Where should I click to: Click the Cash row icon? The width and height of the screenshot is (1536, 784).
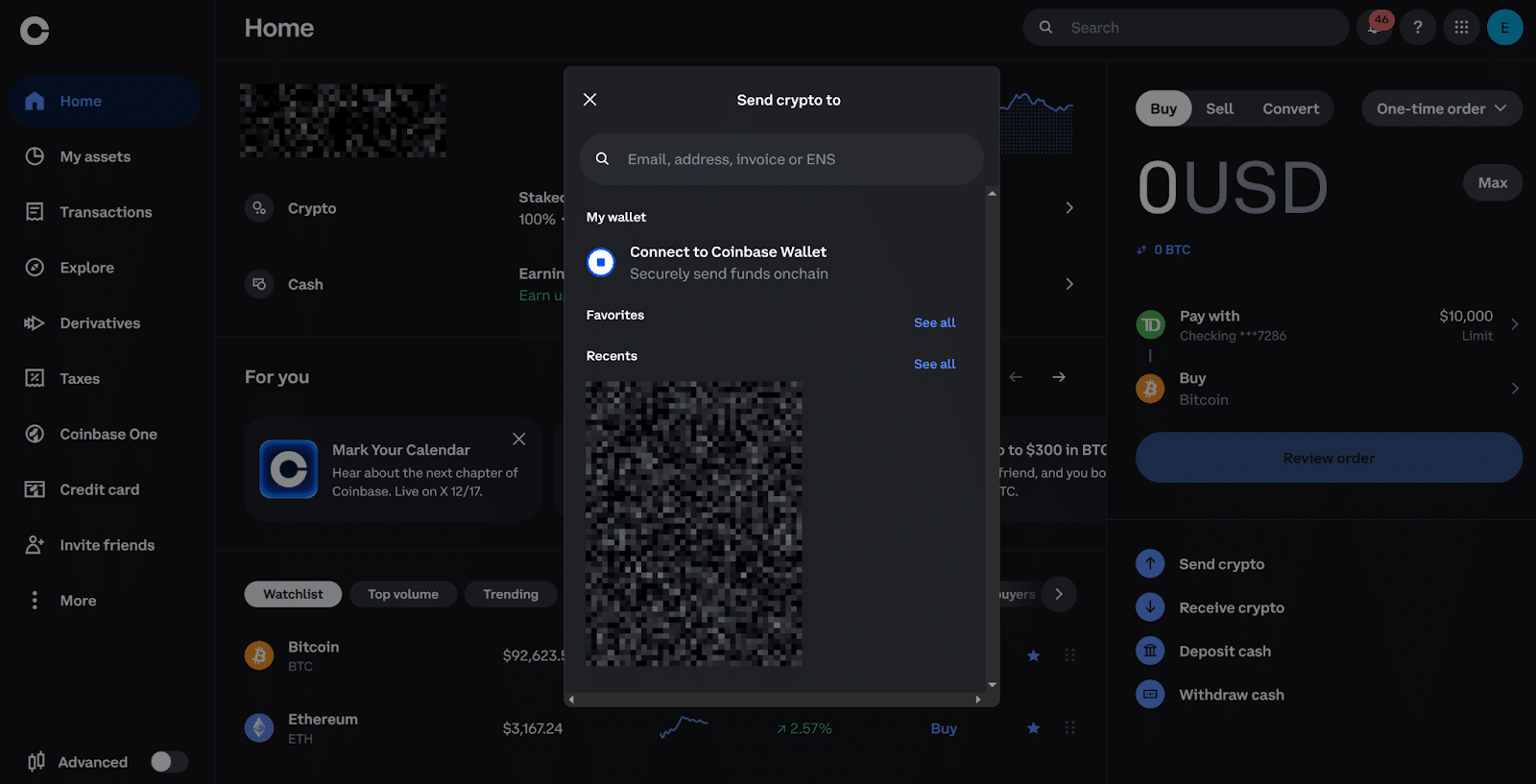259,284
